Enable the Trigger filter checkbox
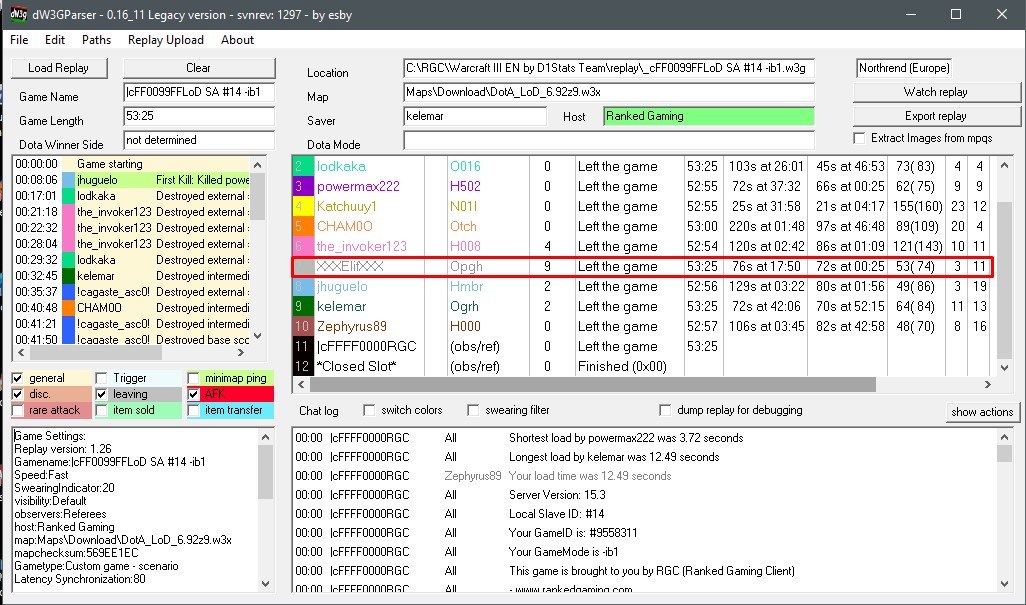Viewport: 1026px width, 605px height. click(x=101, y=378)
